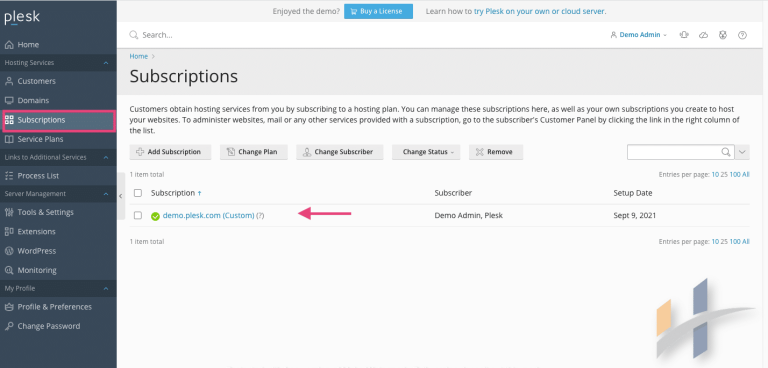Click the Service Plans book icon
Viewport: 768px width, 368px height.
pyautogui.click(x=9, y=139)
